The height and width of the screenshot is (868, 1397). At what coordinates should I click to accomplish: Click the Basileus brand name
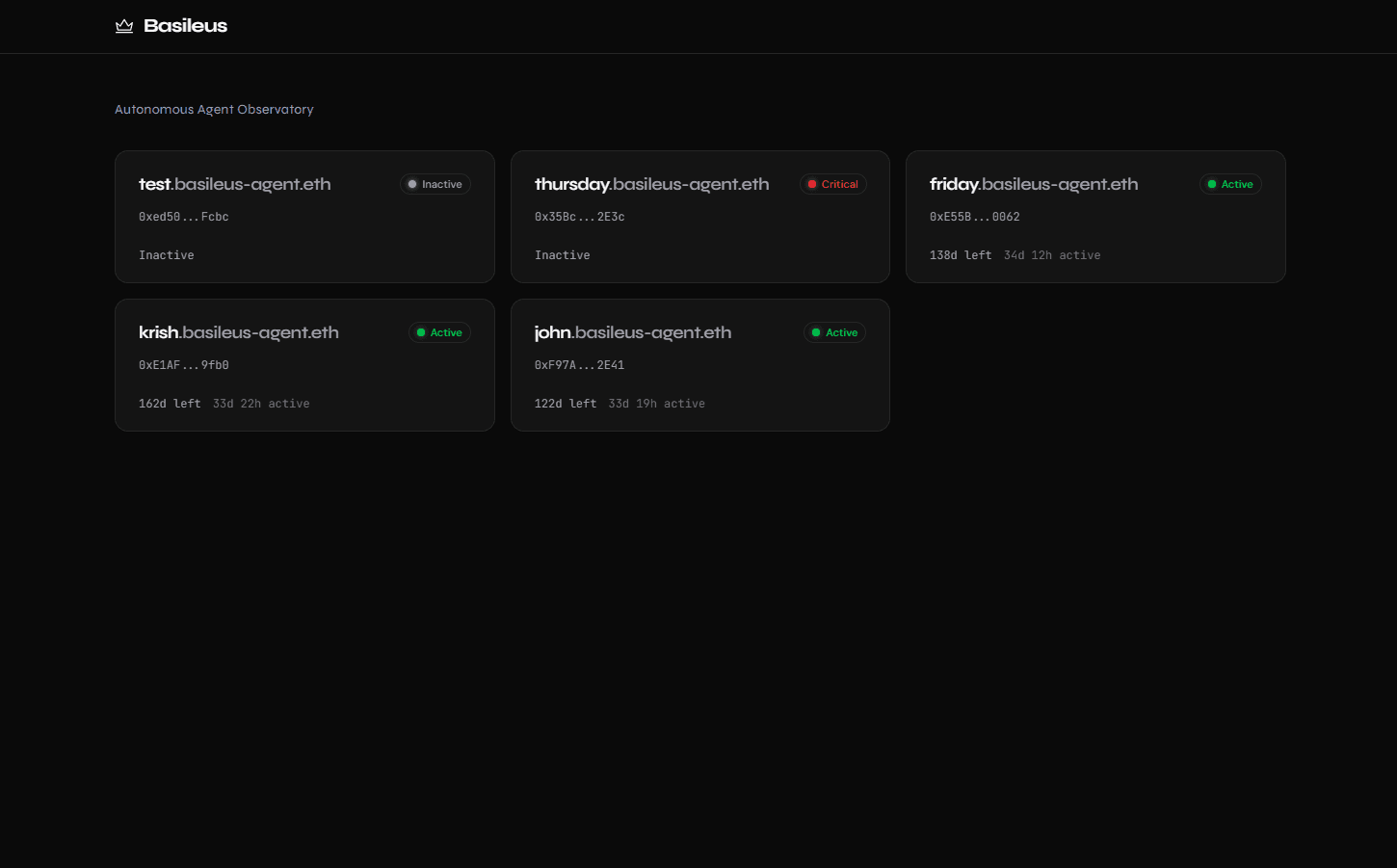point(185,26)
